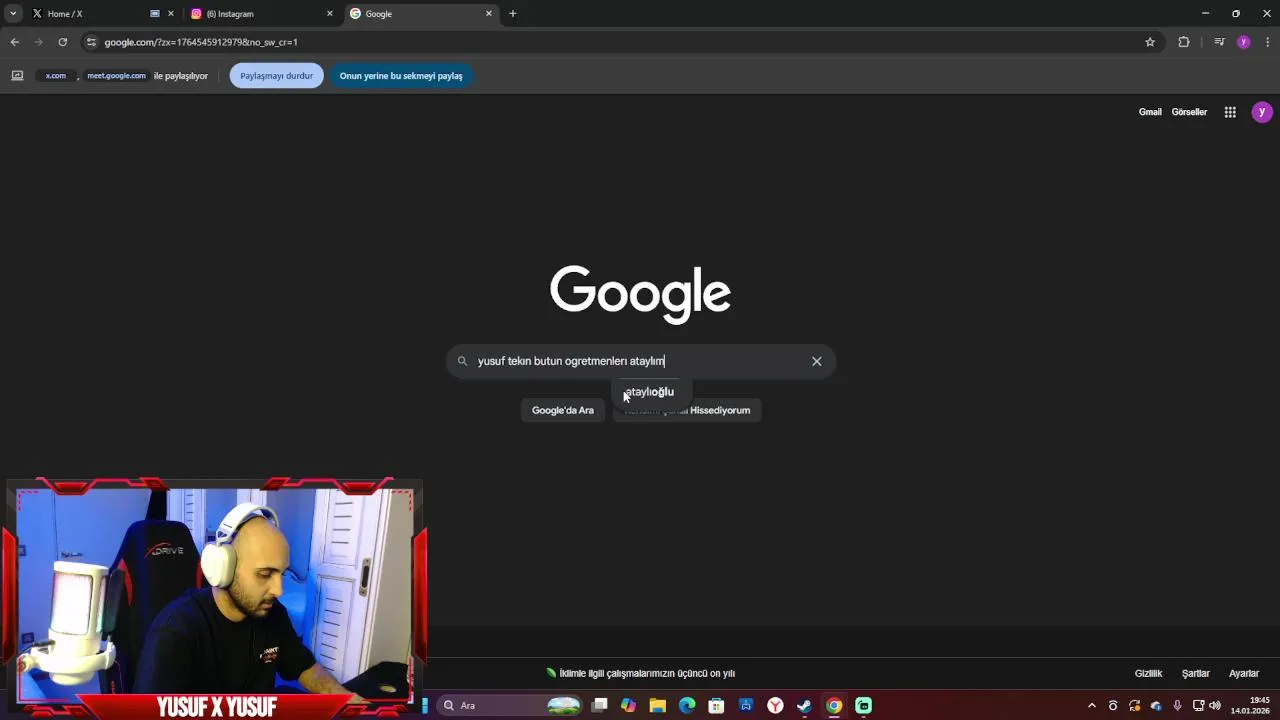Open the Chrome three-dot menu

tap(1268, 42)
